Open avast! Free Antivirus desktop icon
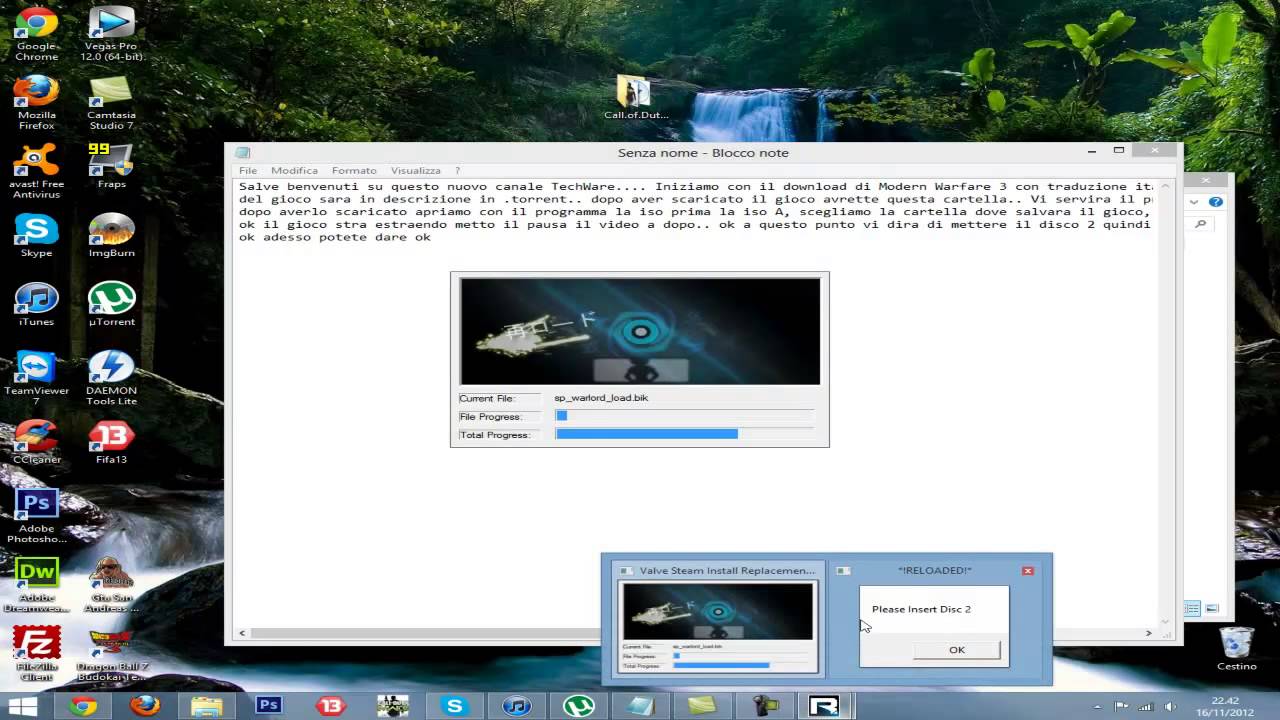1280x720 pixels. point(36,172)
